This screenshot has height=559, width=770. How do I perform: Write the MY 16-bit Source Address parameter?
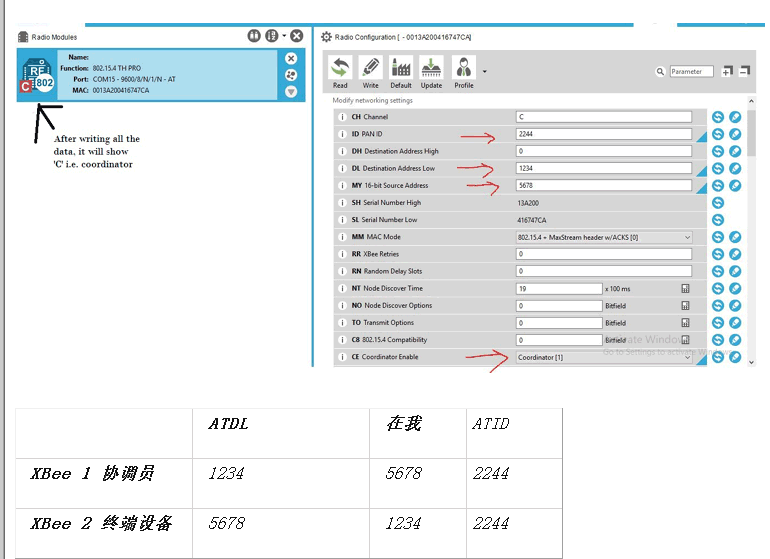click(735, 186)
